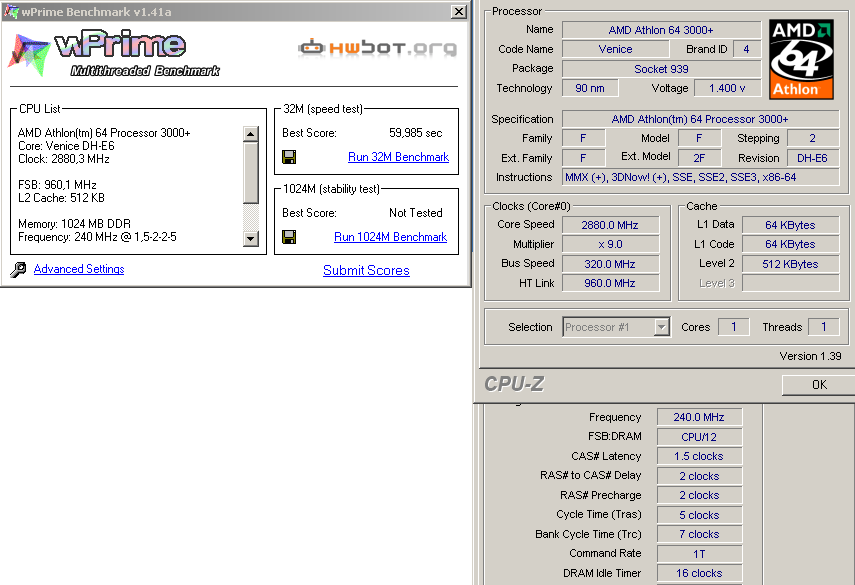Click the Command Rate value '1T'

tap(699, 554)
